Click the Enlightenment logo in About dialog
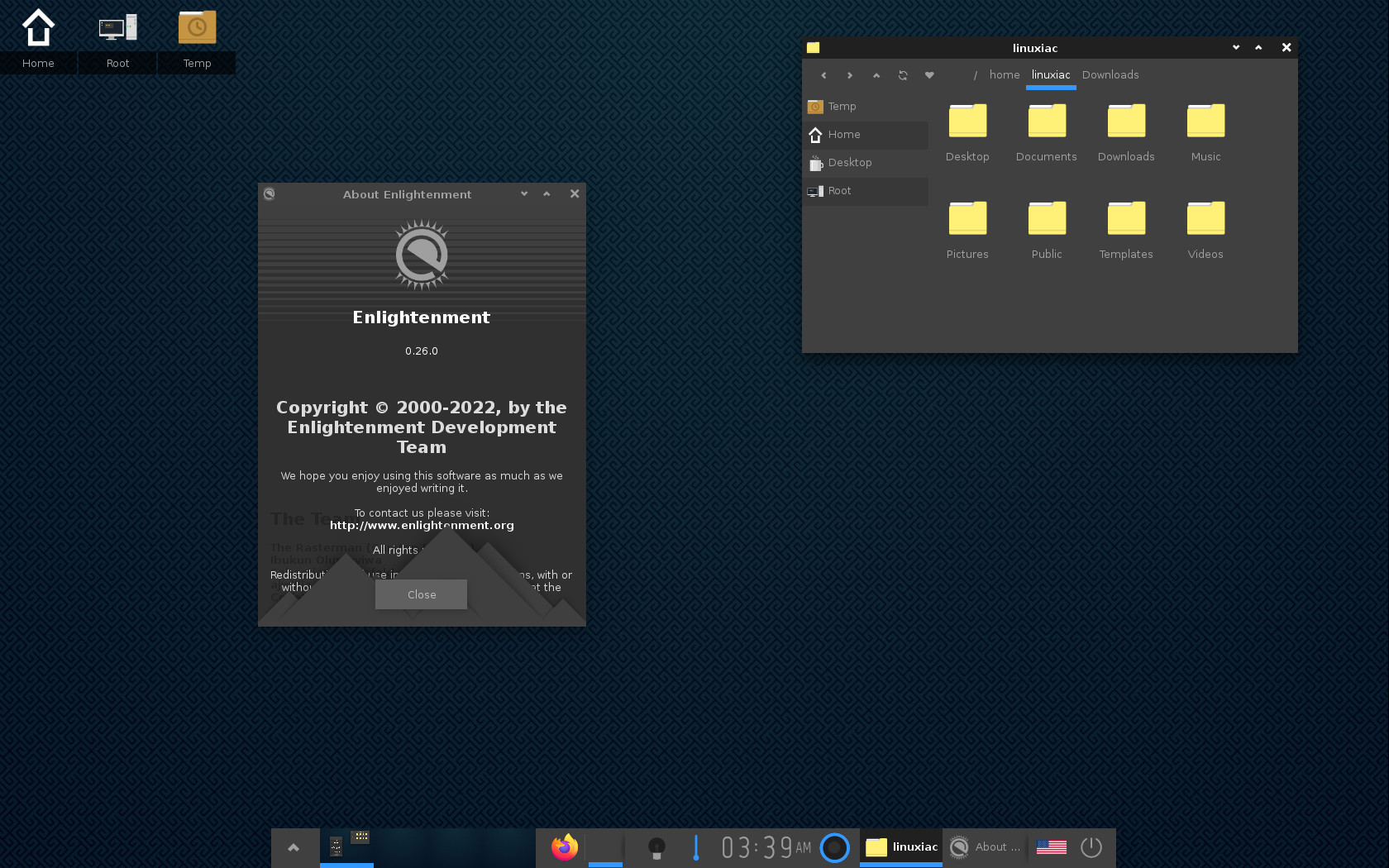This screenshot has width=1389, height=868. [x=422, y=255]
